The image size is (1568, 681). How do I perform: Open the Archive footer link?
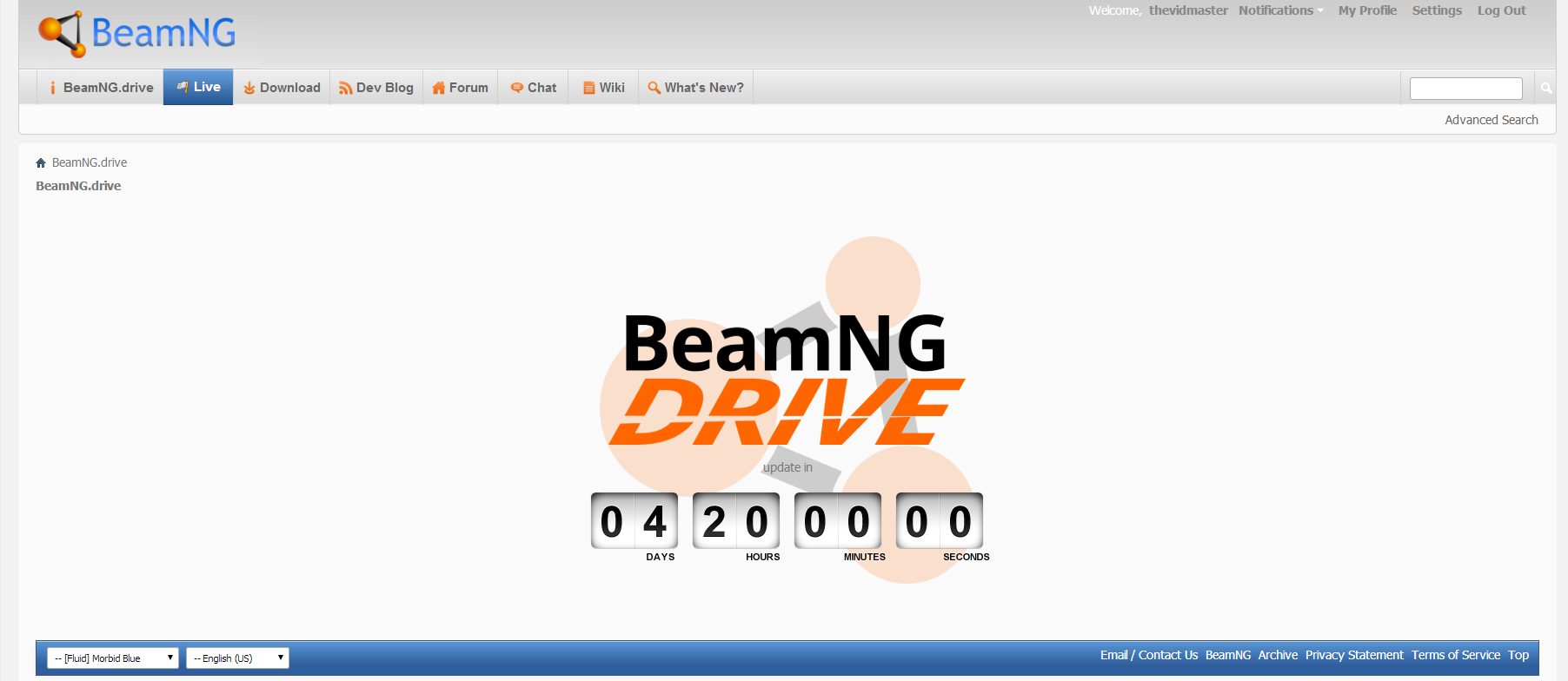[1278, 655]
